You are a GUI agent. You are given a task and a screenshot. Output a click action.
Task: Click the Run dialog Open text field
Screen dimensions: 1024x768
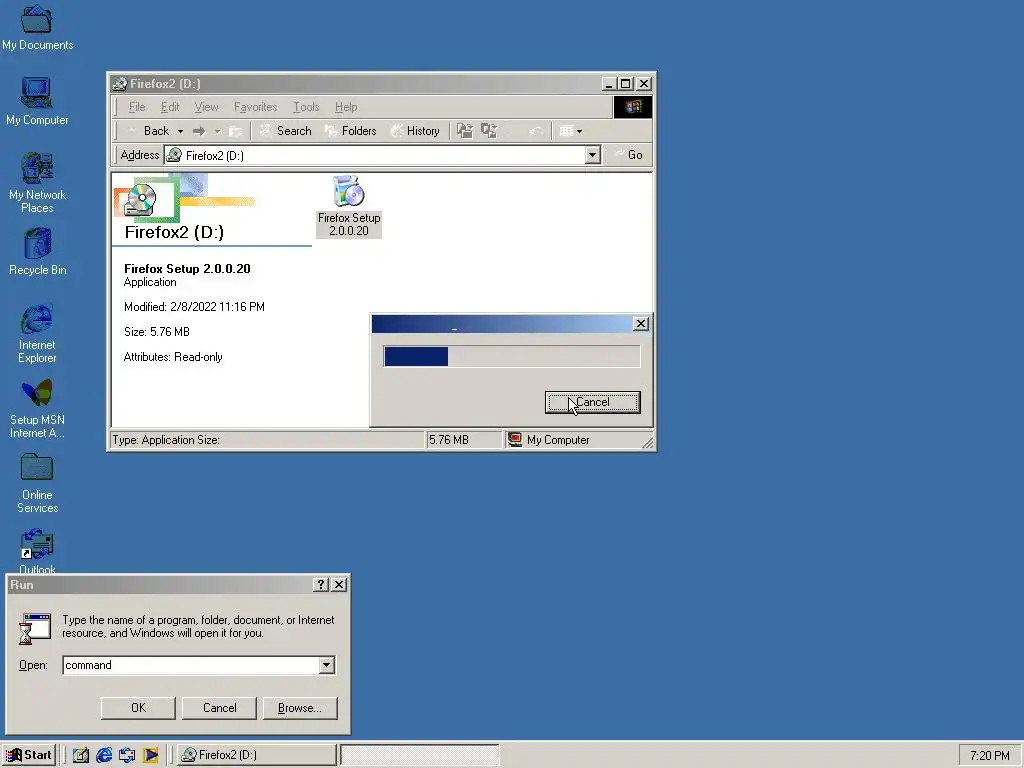pos(191,665)
